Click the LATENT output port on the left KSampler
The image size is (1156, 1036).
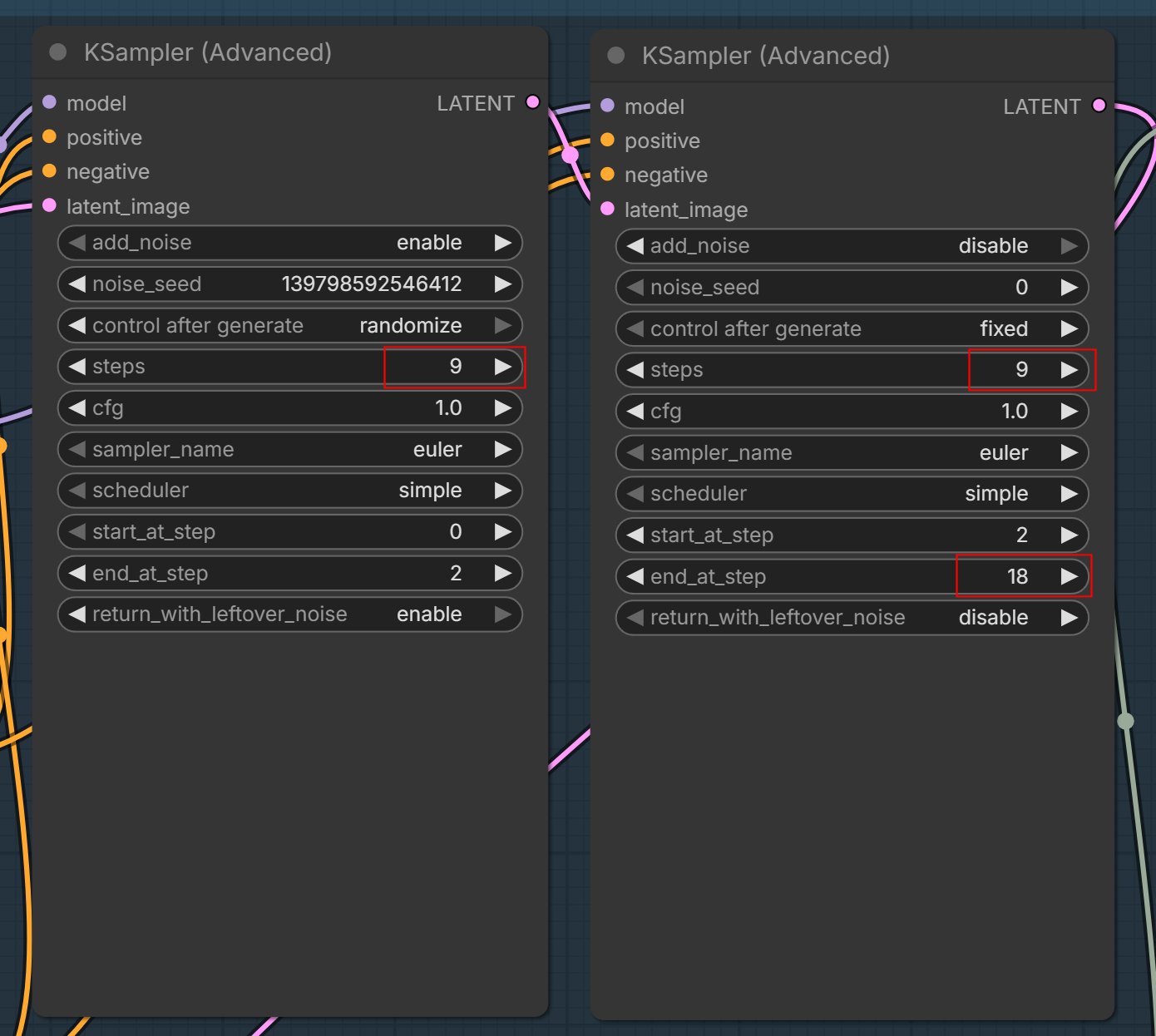[x=533, y=102]
